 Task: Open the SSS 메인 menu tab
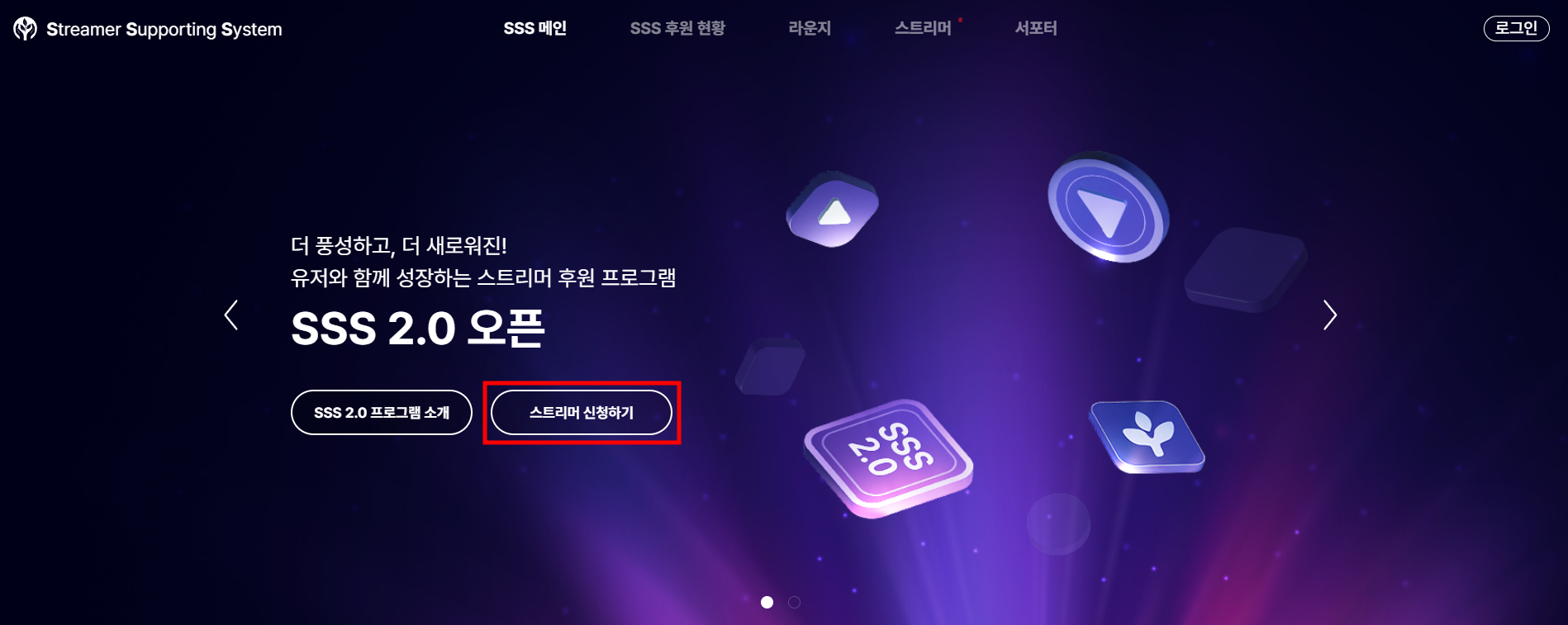[x=535, y=28]
